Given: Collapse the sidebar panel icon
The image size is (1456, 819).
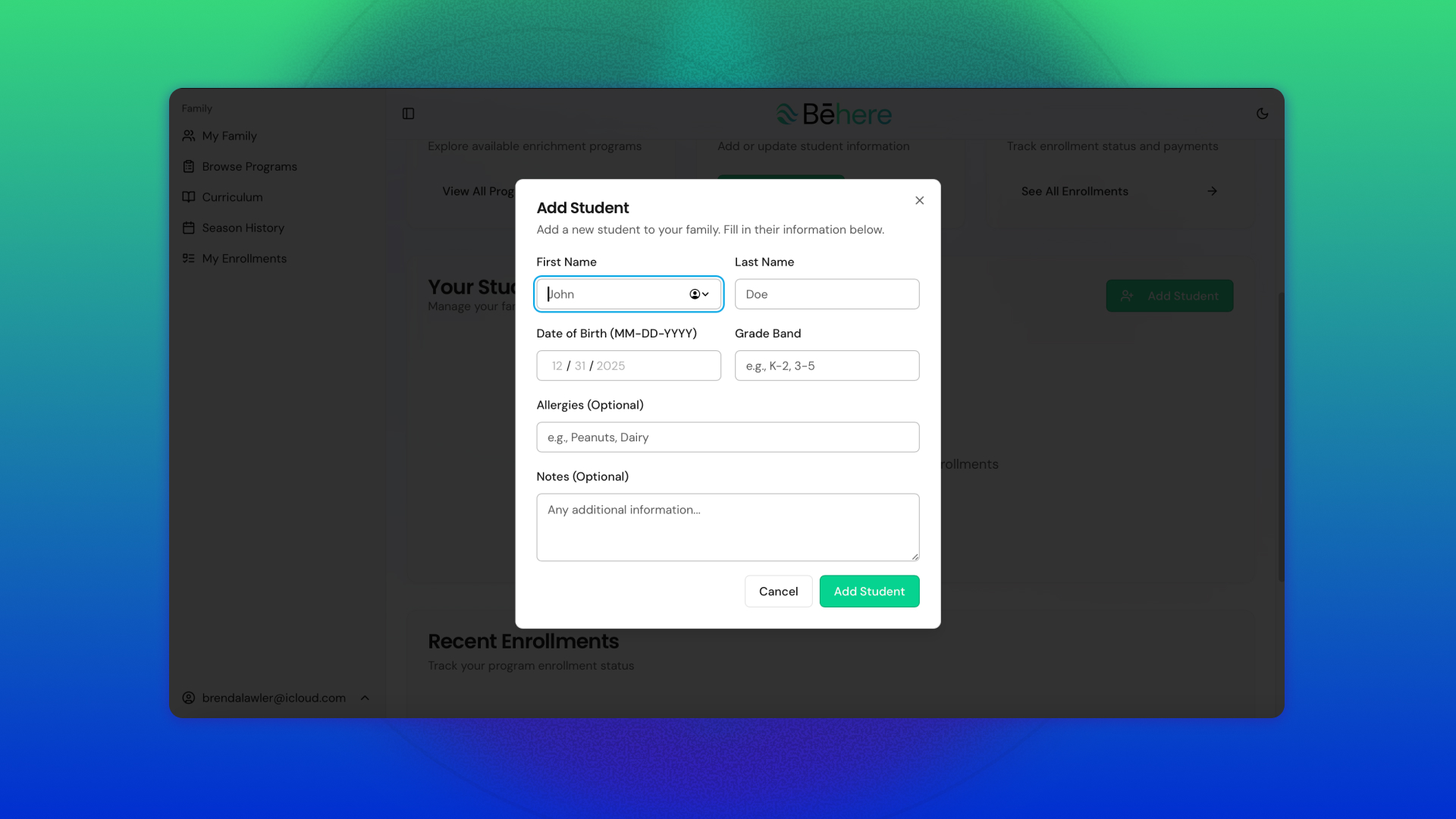Looking at the screenshot, I should [409, 113].
